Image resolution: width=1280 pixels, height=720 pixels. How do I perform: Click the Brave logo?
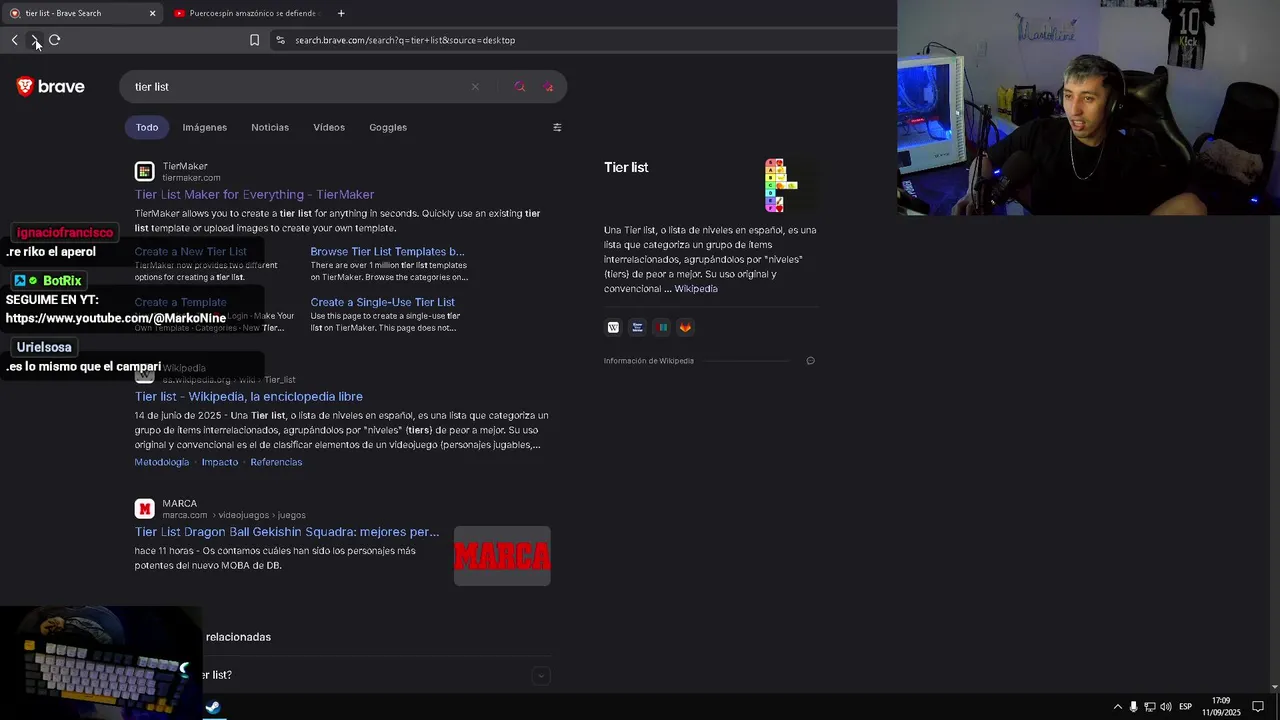click(x=51, y=87)
